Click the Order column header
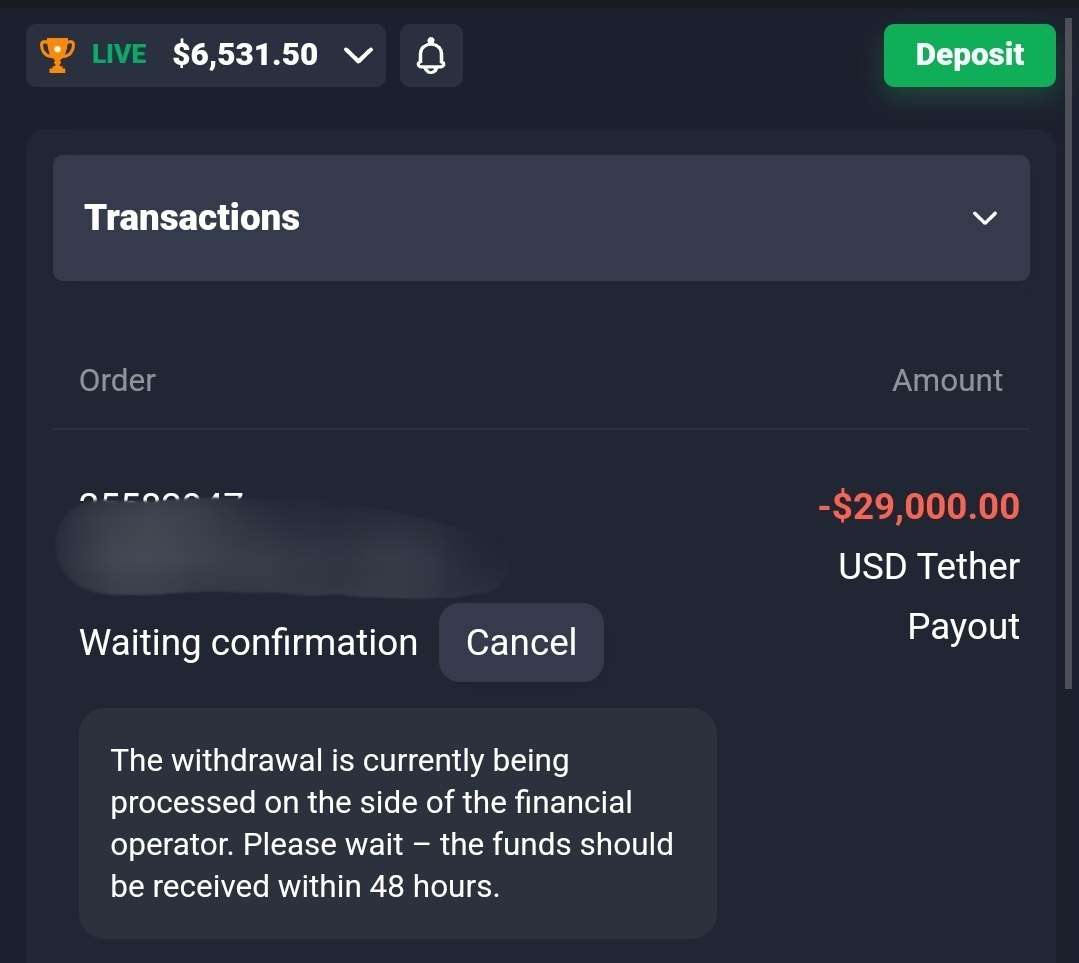 pos(117,380)
